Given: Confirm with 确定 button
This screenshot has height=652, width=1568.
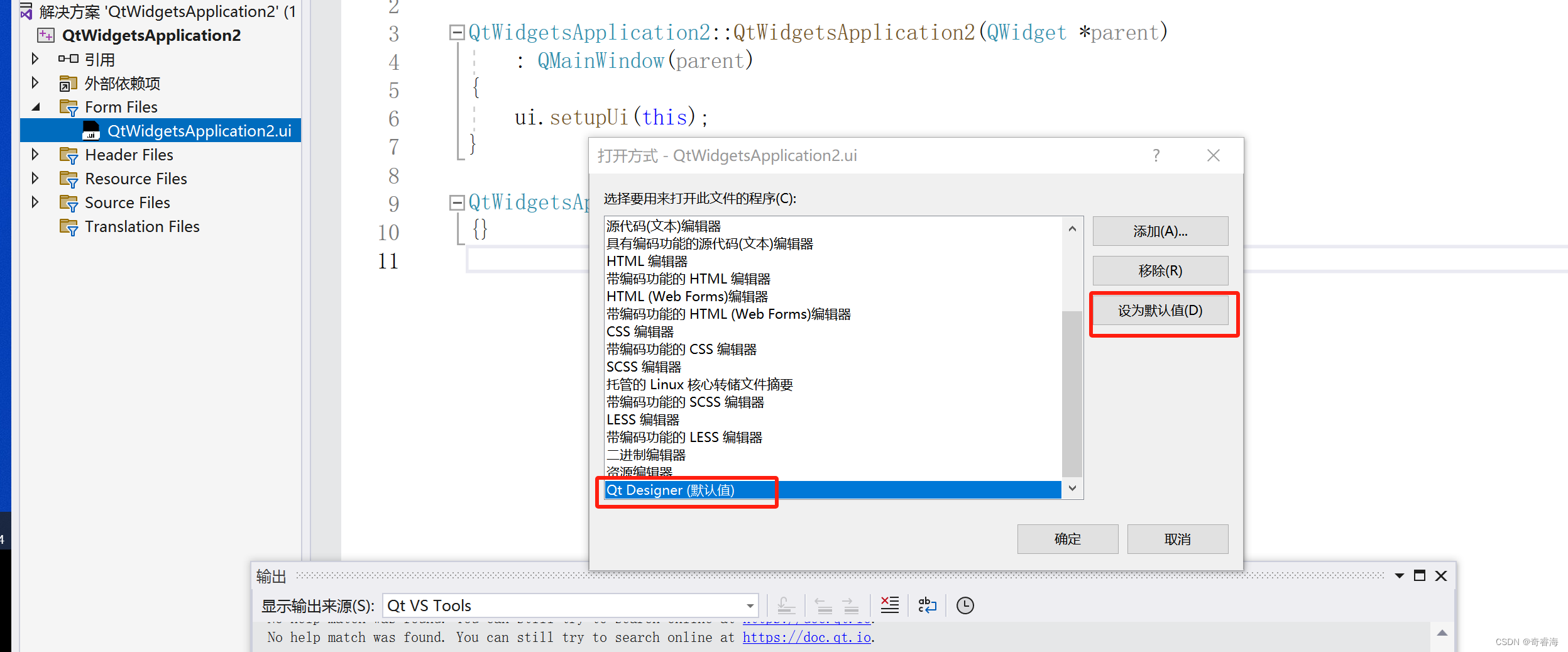Looking at the screenshot, I should tap(1068, 539).
